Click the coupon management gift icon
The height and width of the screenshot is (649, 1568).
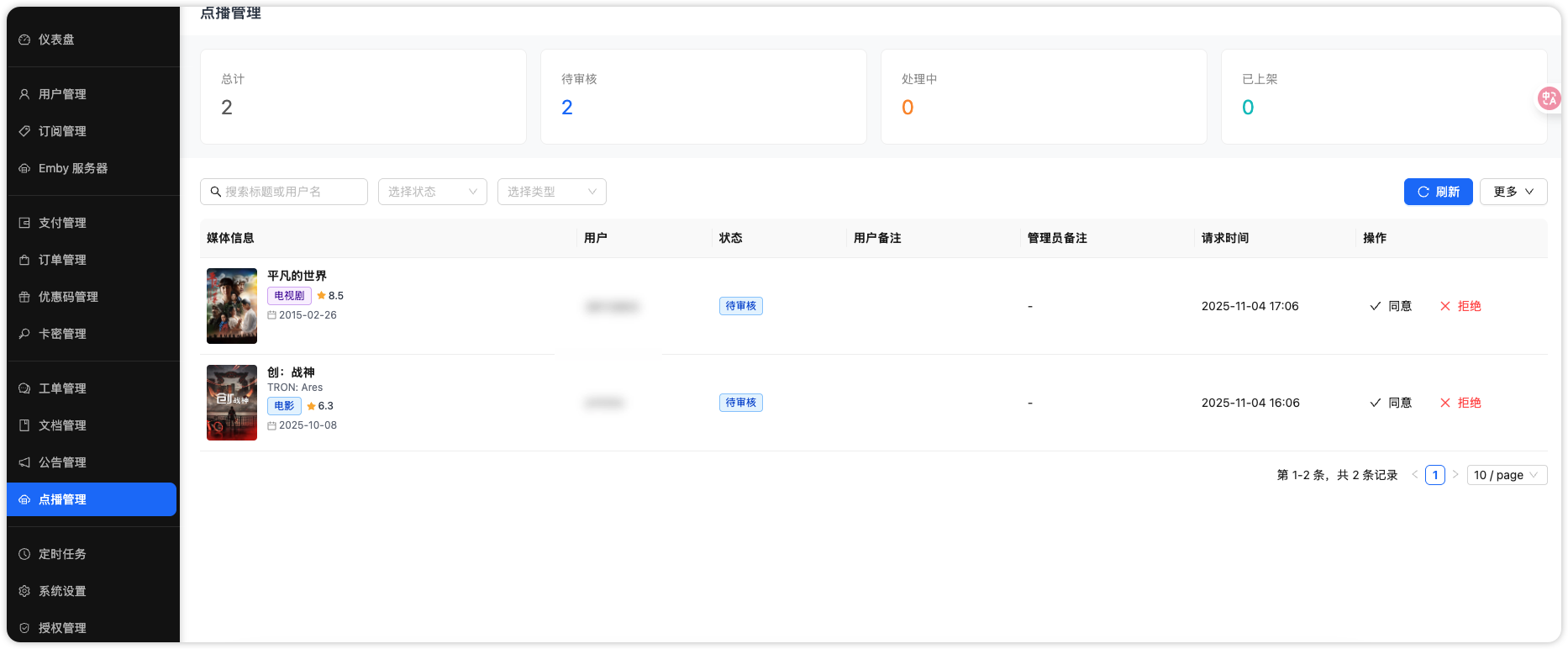pyautogui.click(x=24, y=297)
